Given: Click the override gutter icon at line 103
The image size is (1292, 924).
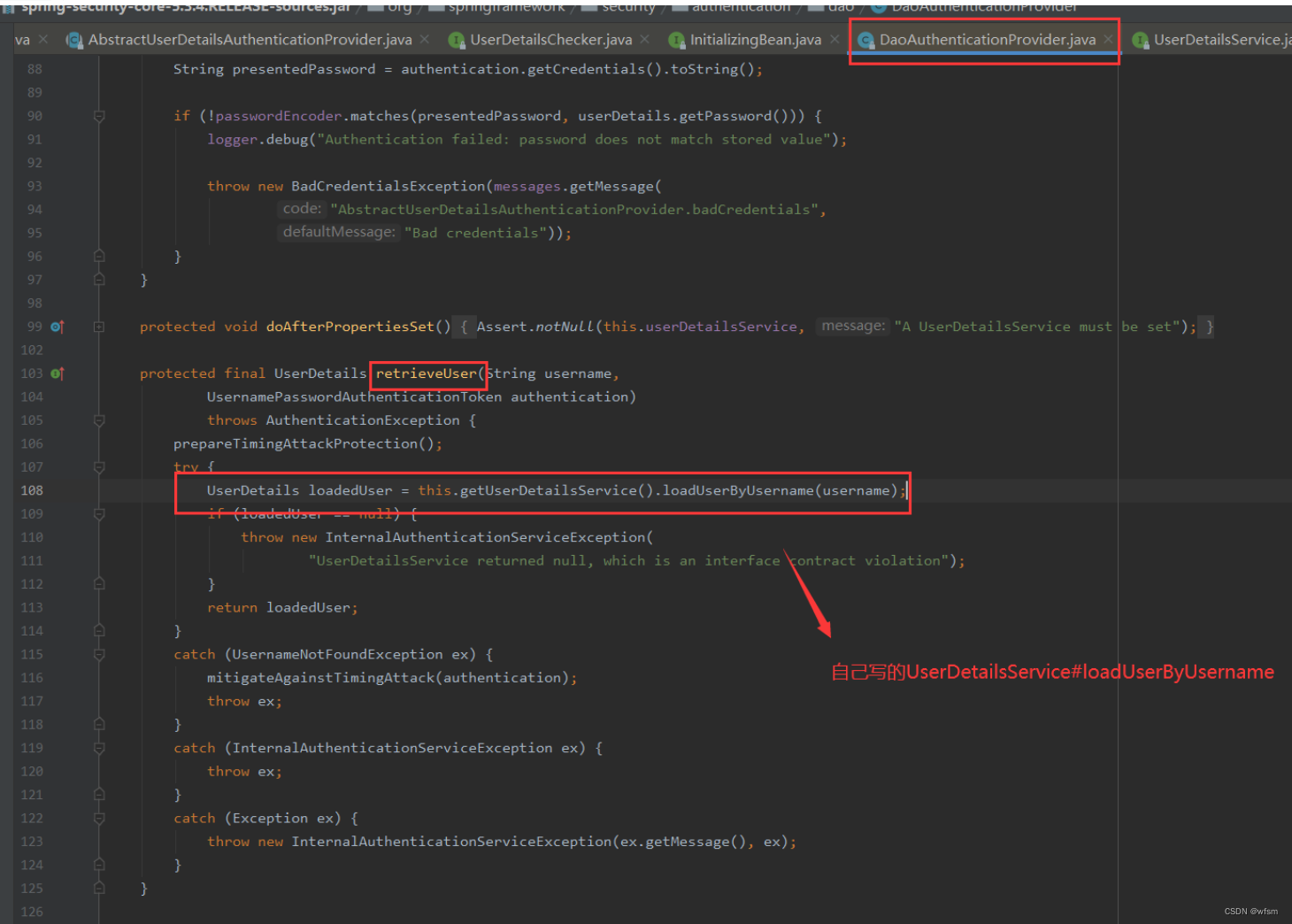Looking at the screenshot, I should pyautogui.click(x=58, y=373).
